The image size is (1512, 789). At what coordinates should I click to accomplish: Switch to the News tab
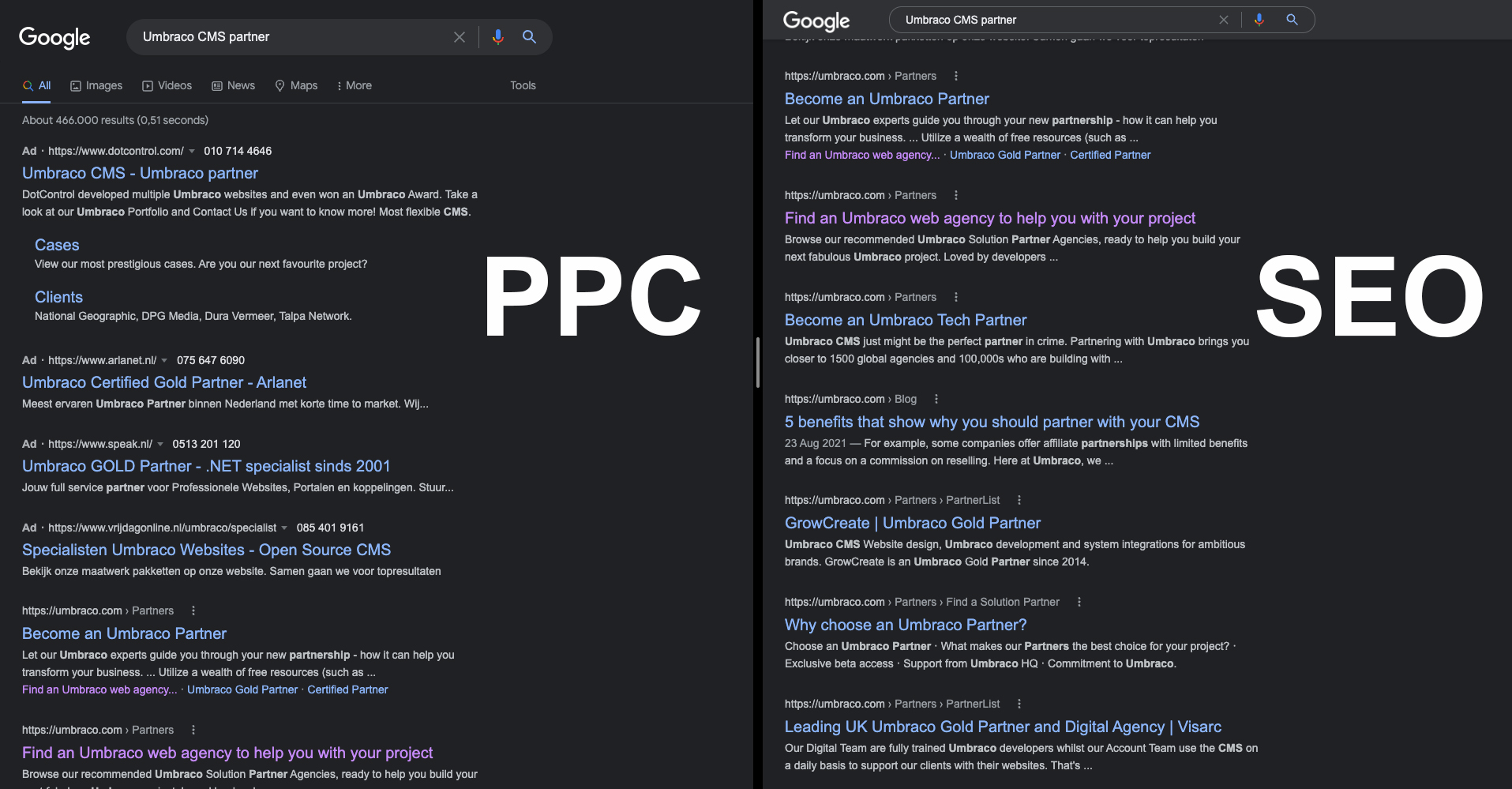tap(233, 85)
